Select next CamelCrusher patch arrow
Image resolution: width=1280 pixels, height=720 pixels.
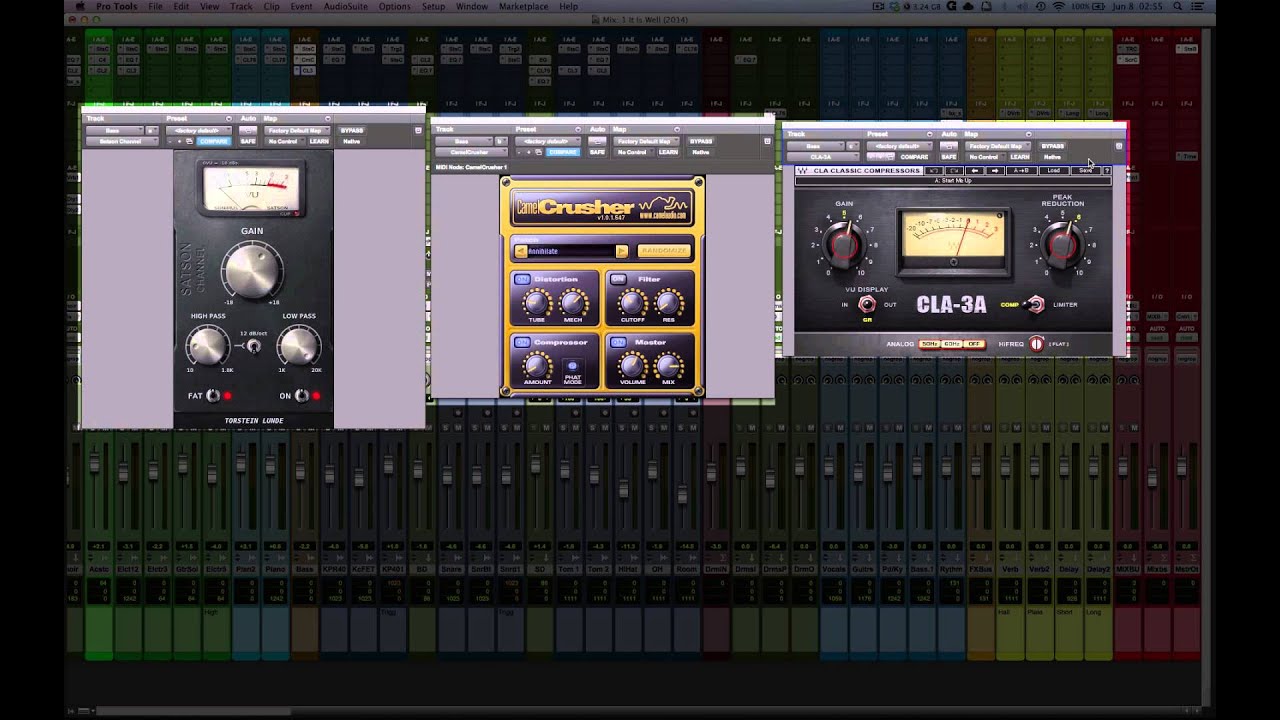click(621, 251)
